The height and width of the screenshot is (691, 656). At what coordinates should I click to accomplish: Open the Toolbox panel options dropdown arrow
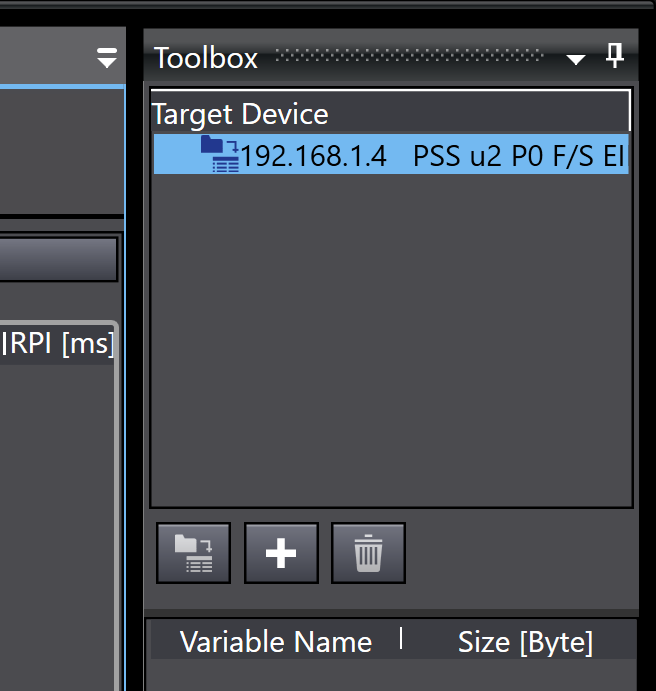point(575,59)
